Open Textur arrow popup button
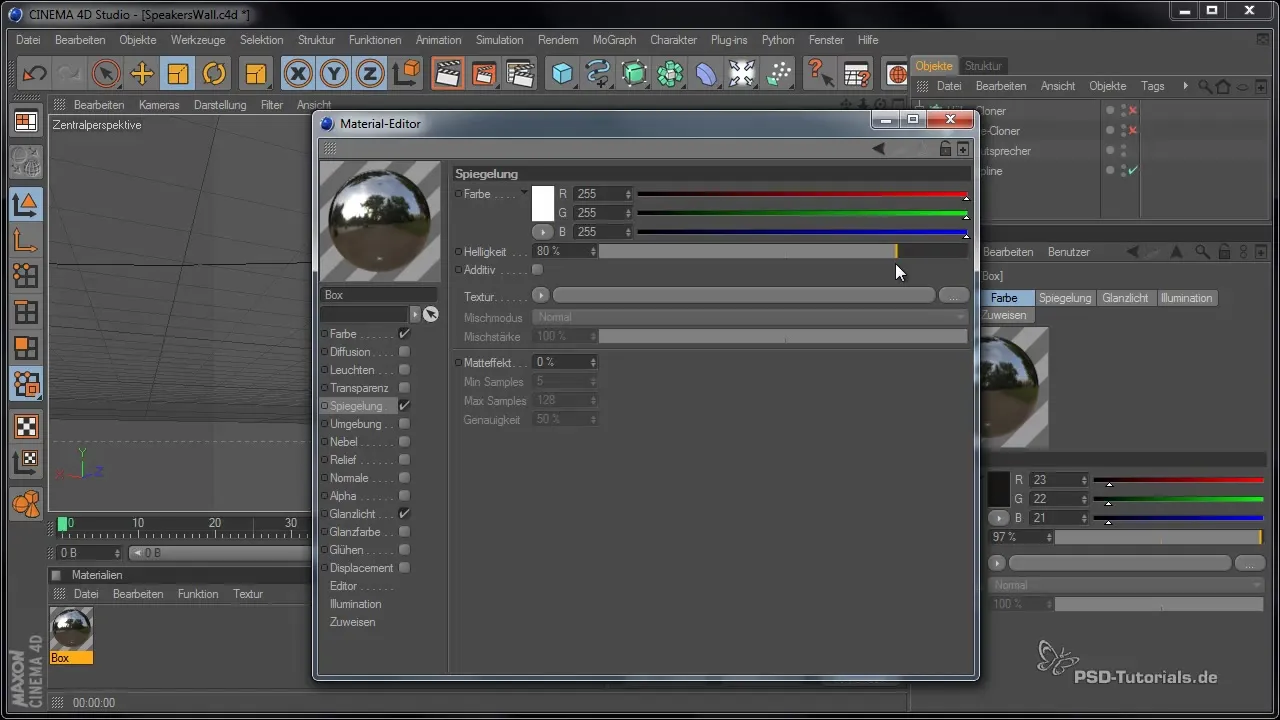This screenshot has width=1280, height=720. (x=540, y=296)
